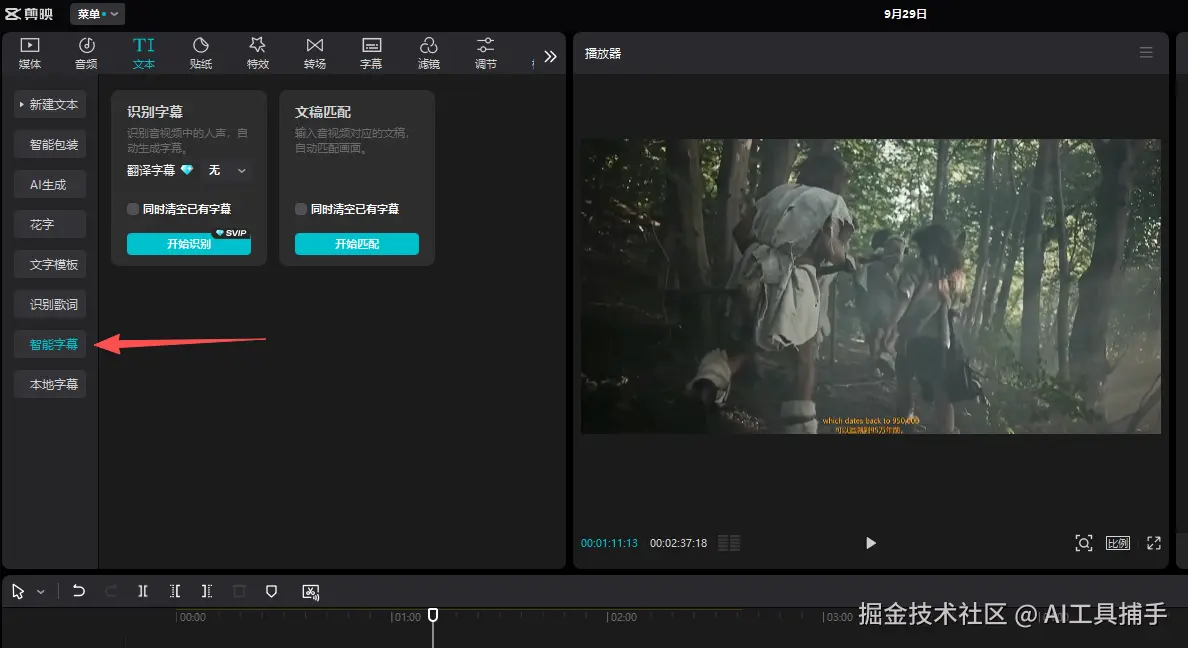This screenshot has height=648, width=1188.
Task: Click the grid lines icon beside total duration
Action: click(729, 543)
